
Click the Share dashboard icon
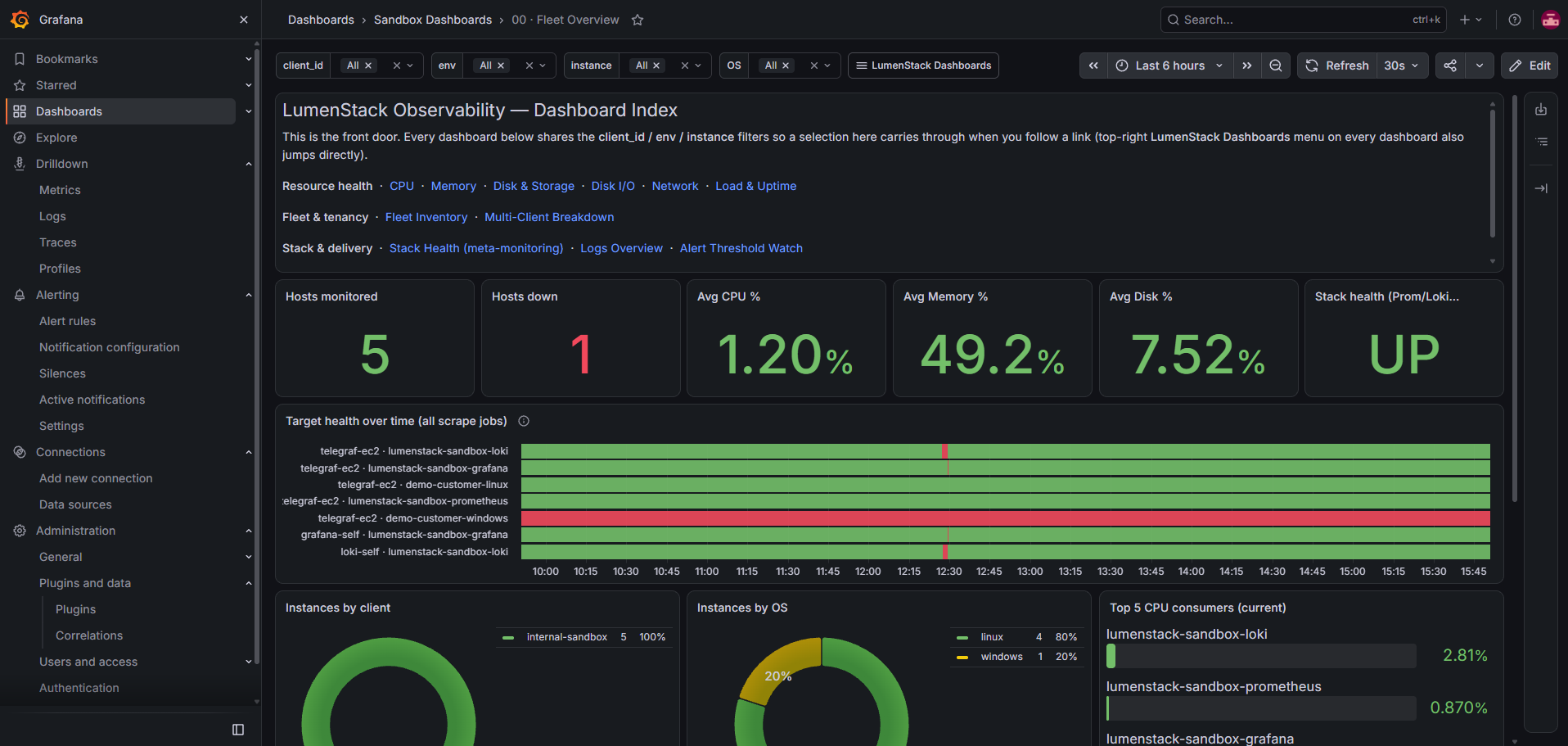1450,66
